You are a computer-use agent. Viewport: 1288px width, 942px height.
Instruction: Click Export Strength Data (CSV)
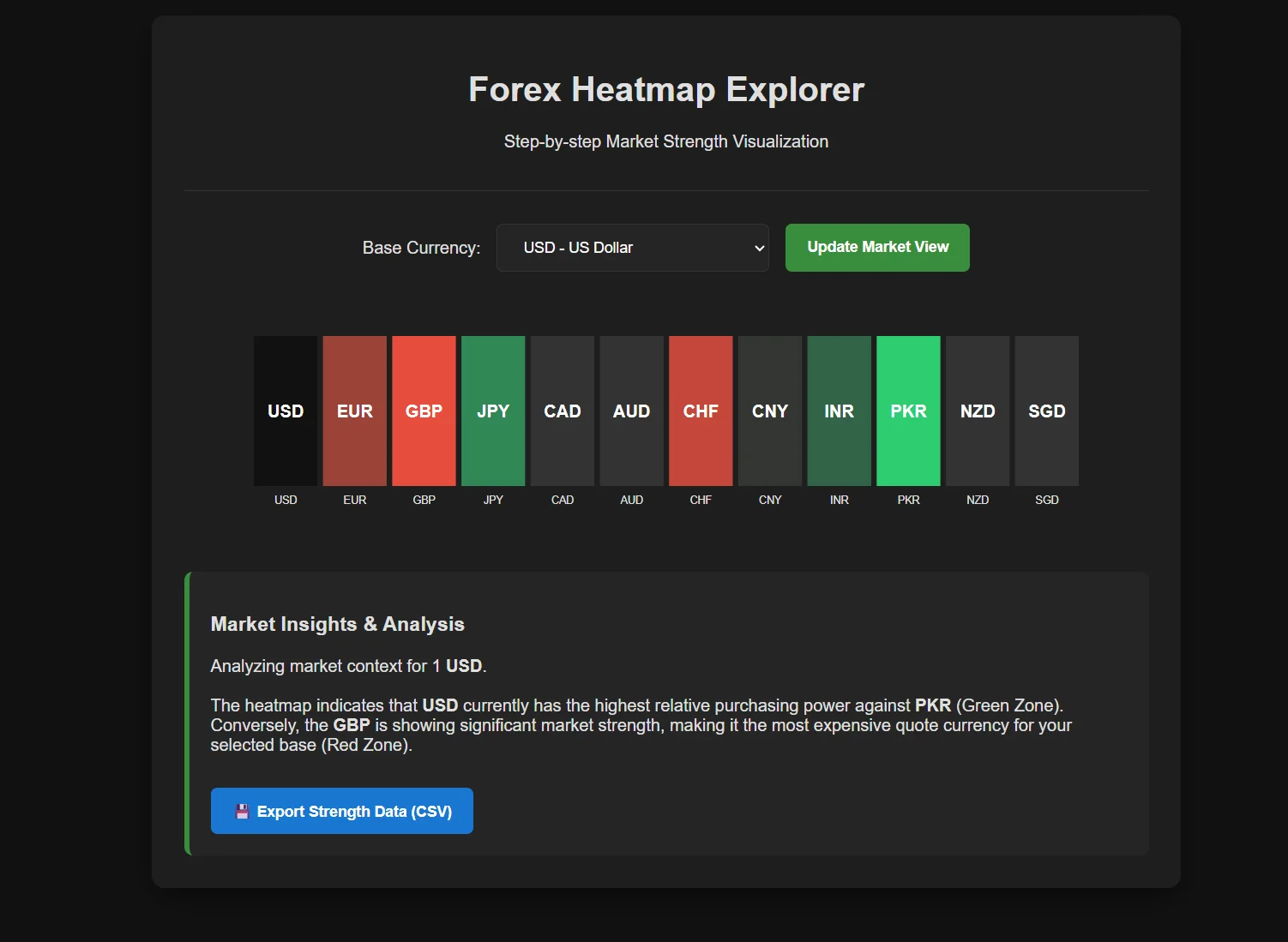pos(341,811)
